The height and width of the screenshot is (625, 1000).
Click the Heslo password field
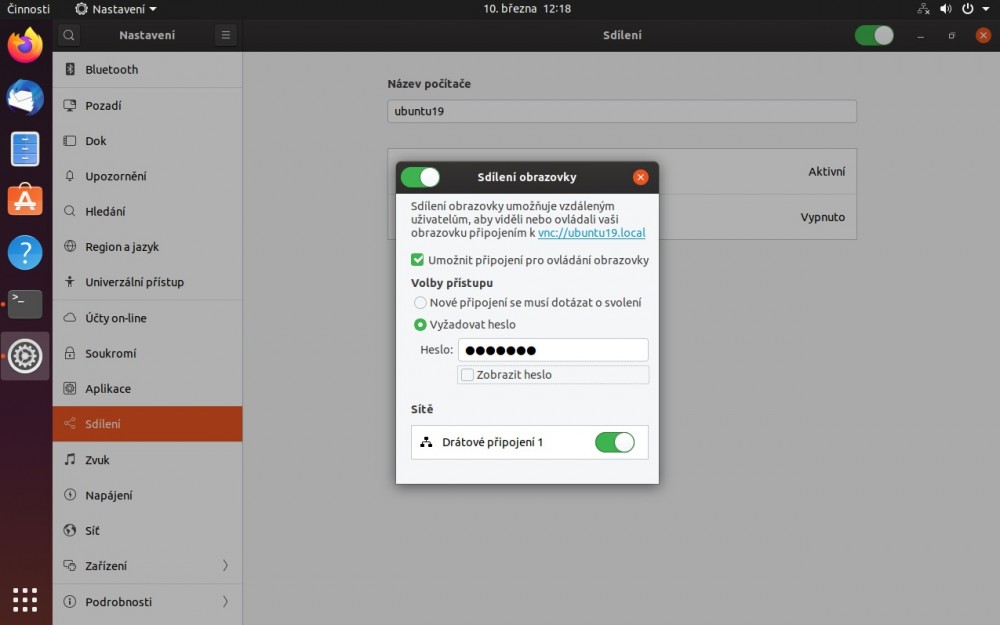point(552,350)
